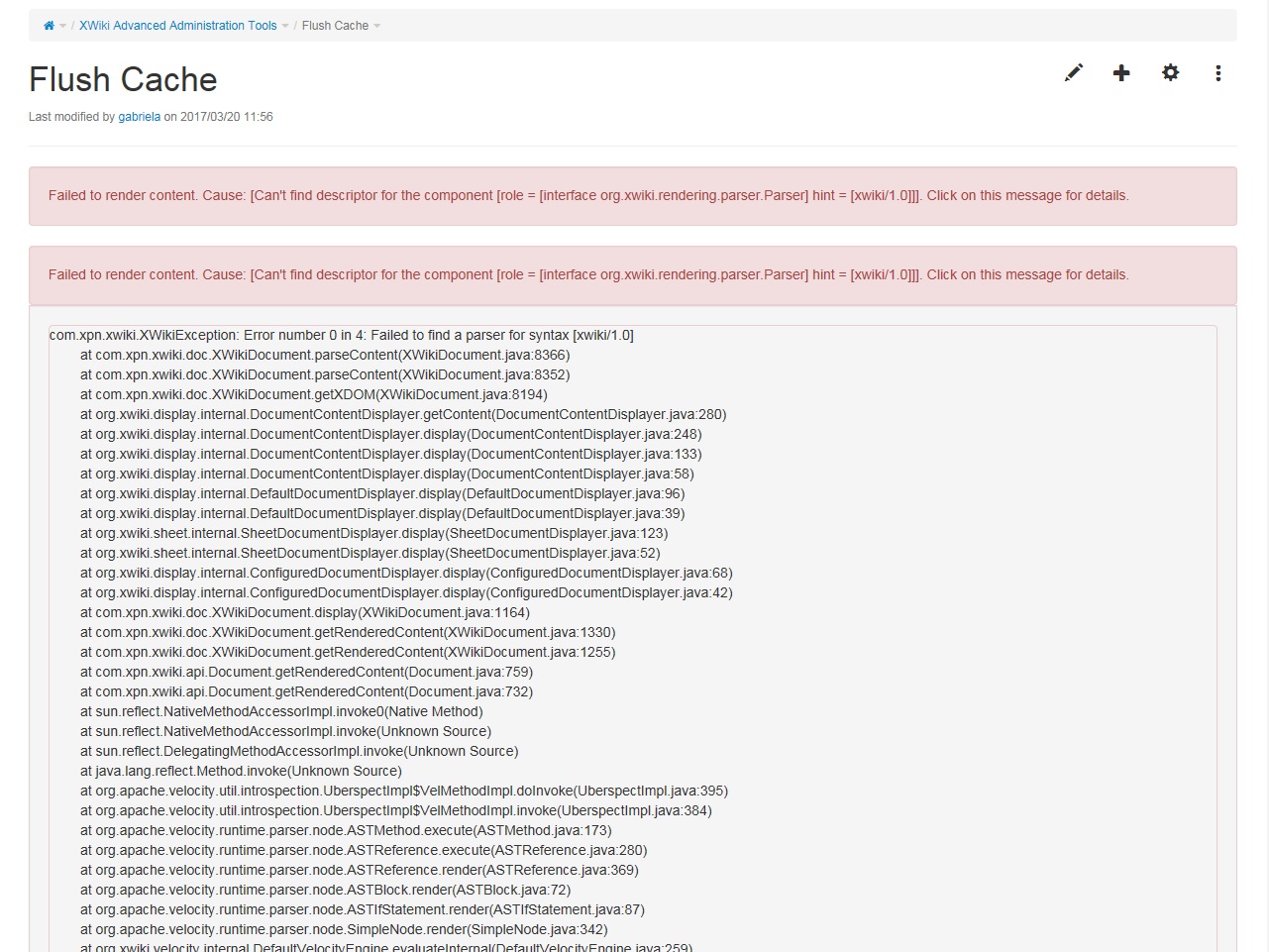Select the NativeMethodAccessorImpl.invoke0 Native Method line
1269x952 pixels.
point(281,711)
